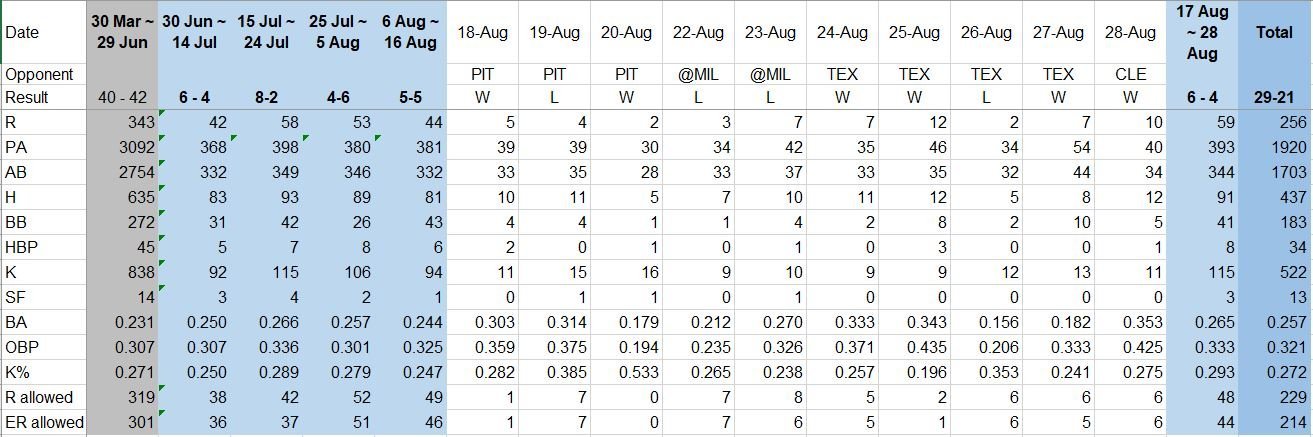Screen dimensions: 1313x437
Task: Click the 29-21 total result cell
Action: pyautogui.click(x=1274, y=98)
